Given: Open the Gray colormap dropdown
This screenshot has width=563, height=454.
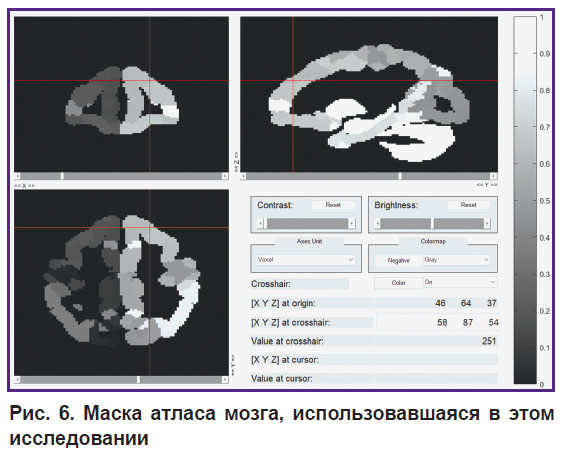Looking at the screenshot, I should (457, 260).
